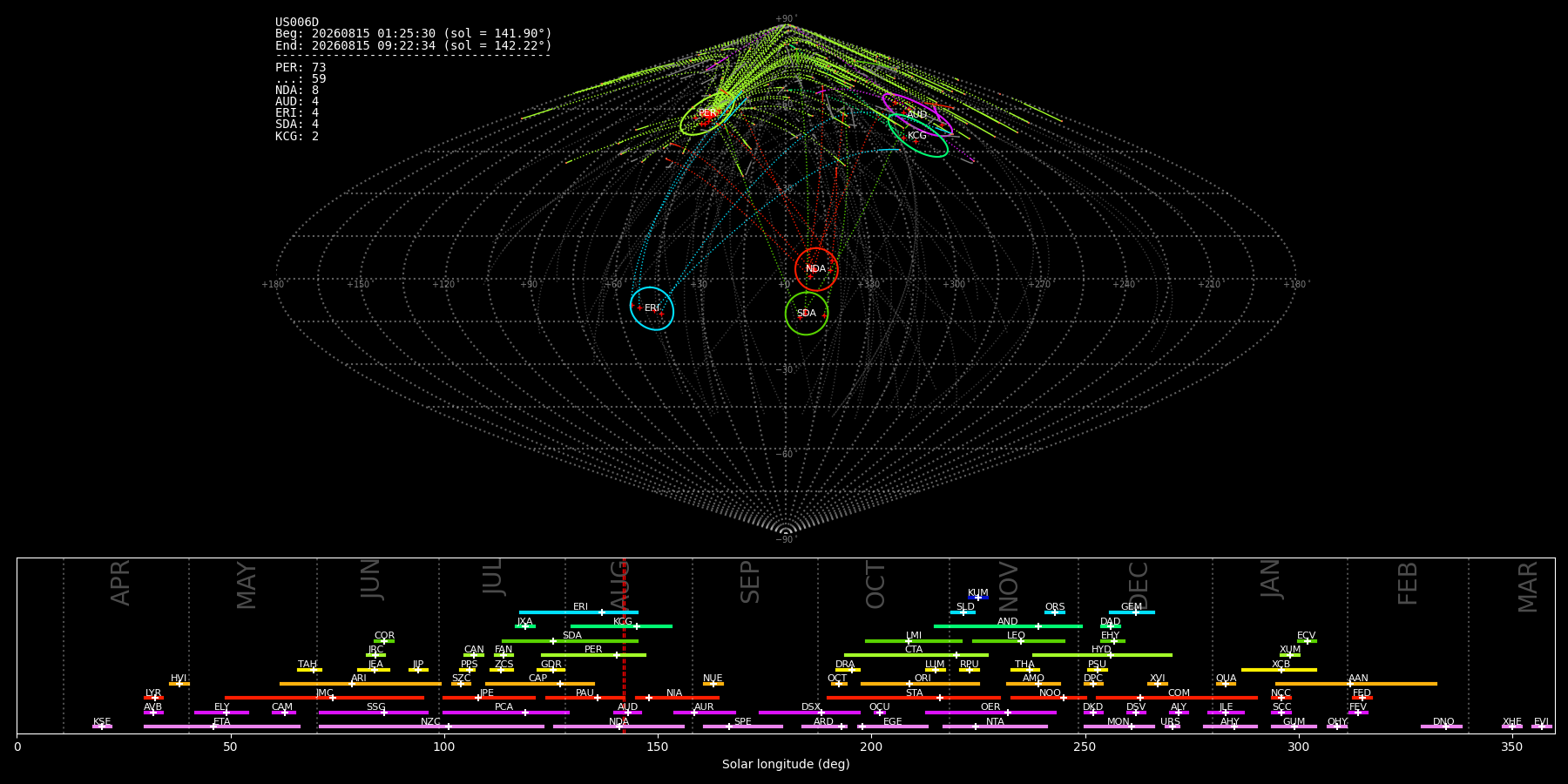Screen dimensions: 1568x784
Task: Click the pink ETA shower bar
Action: [222, 727]
